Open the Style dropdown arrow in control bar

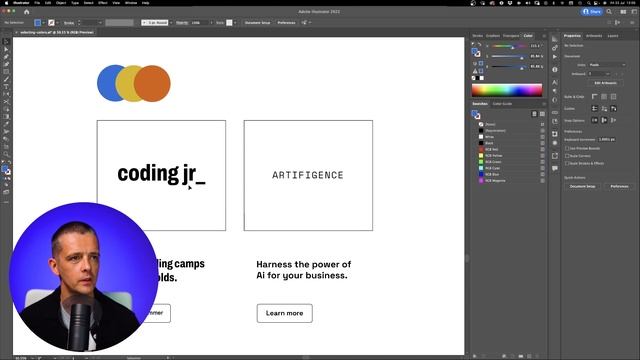[235, 23]
